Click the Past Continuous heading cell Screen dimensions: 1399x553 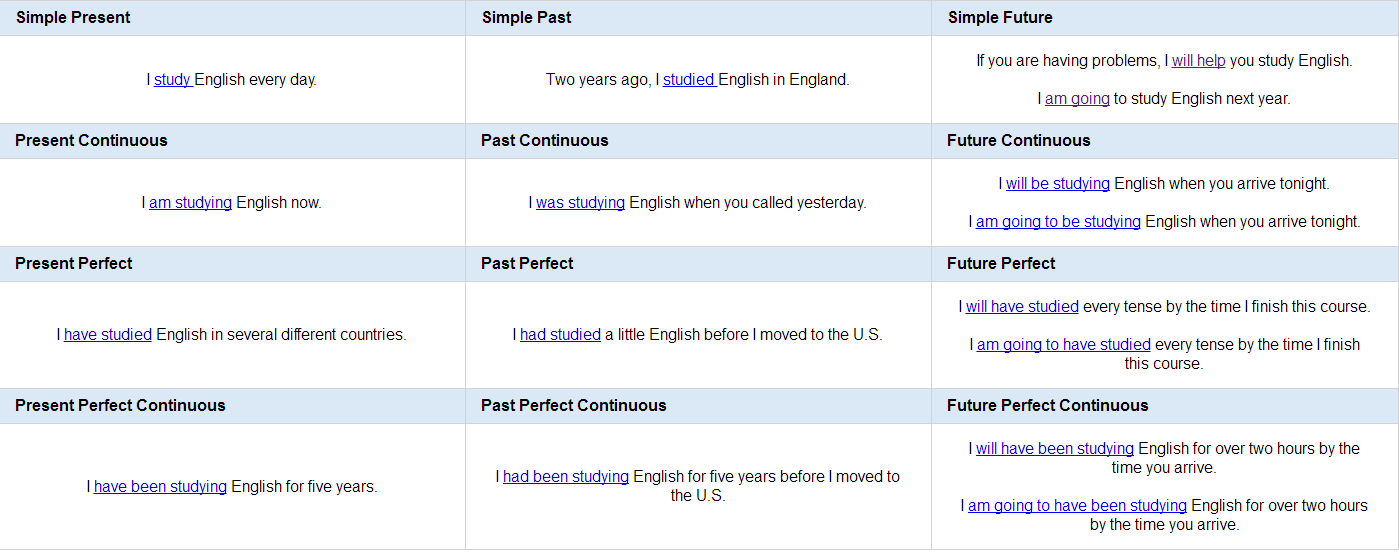(x=699, y=141)
